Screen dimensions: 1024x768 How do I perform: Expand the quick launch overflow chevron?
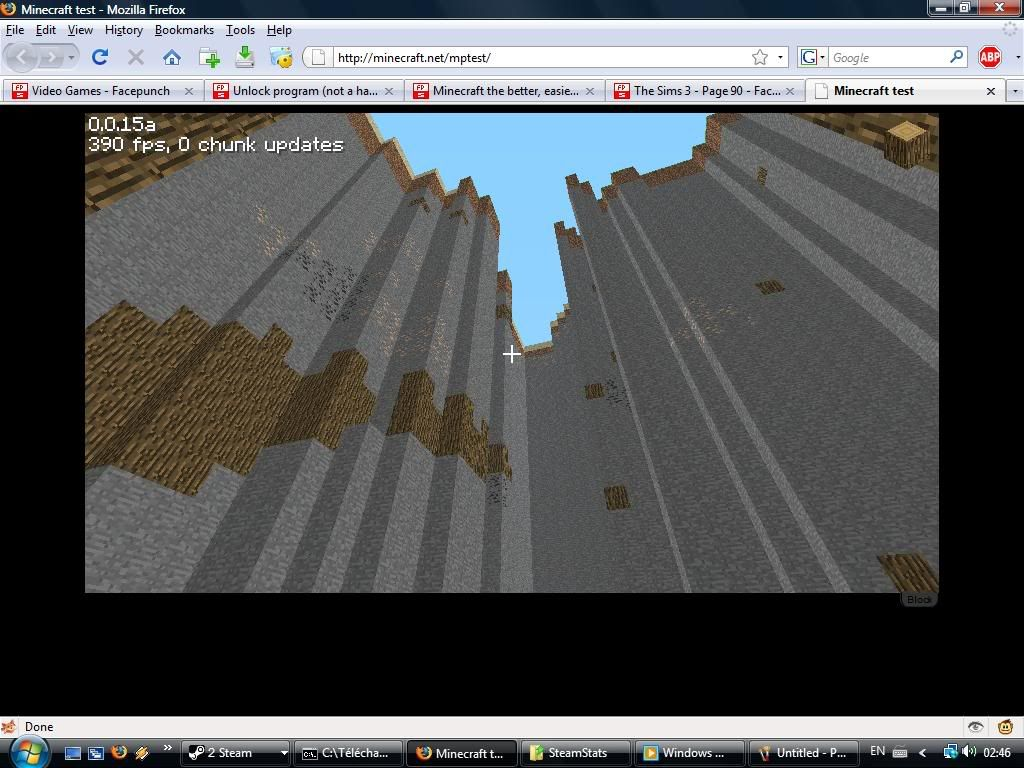(x=167, y=748)
